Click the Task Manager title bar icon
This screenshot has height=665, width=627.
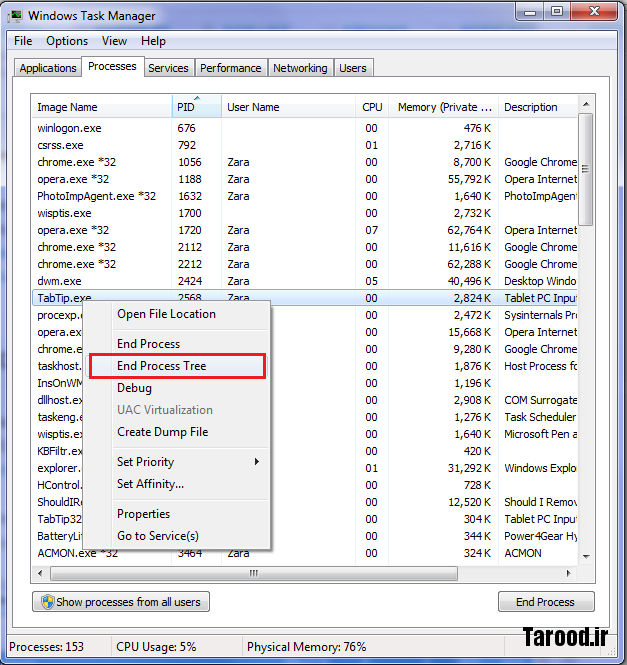pos(15,16)
